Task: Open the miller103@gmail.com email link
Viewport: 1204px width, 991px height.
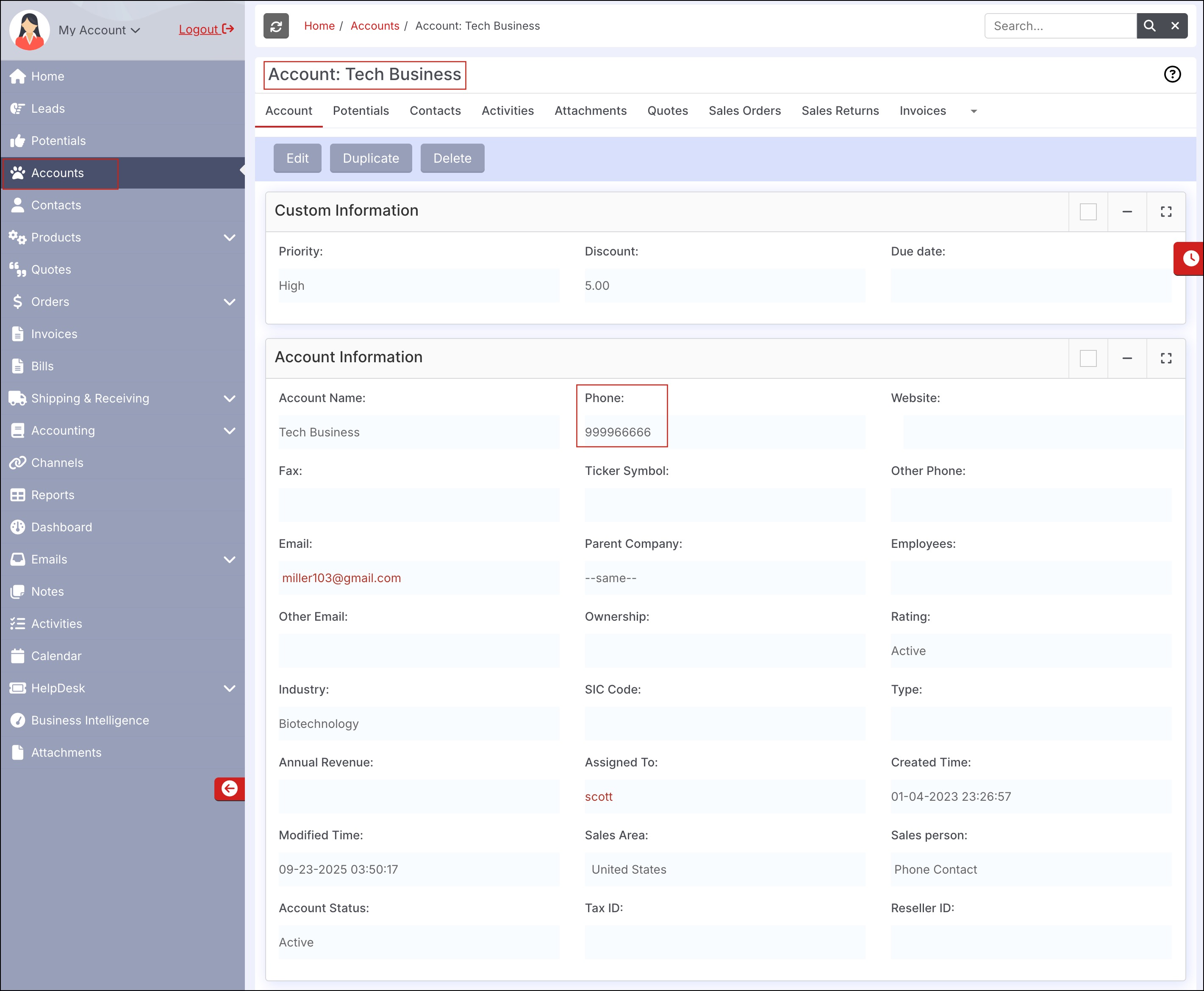Action: (341, 578)
